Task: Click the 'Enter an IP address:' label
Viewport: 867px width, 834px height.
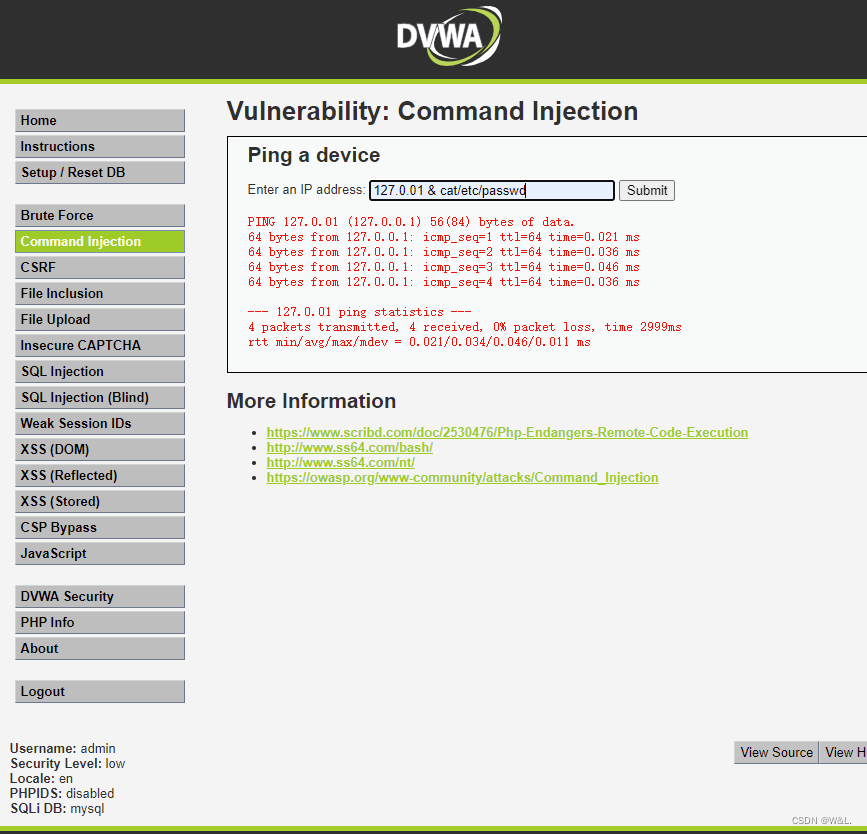Action: (x=306, y=190)
